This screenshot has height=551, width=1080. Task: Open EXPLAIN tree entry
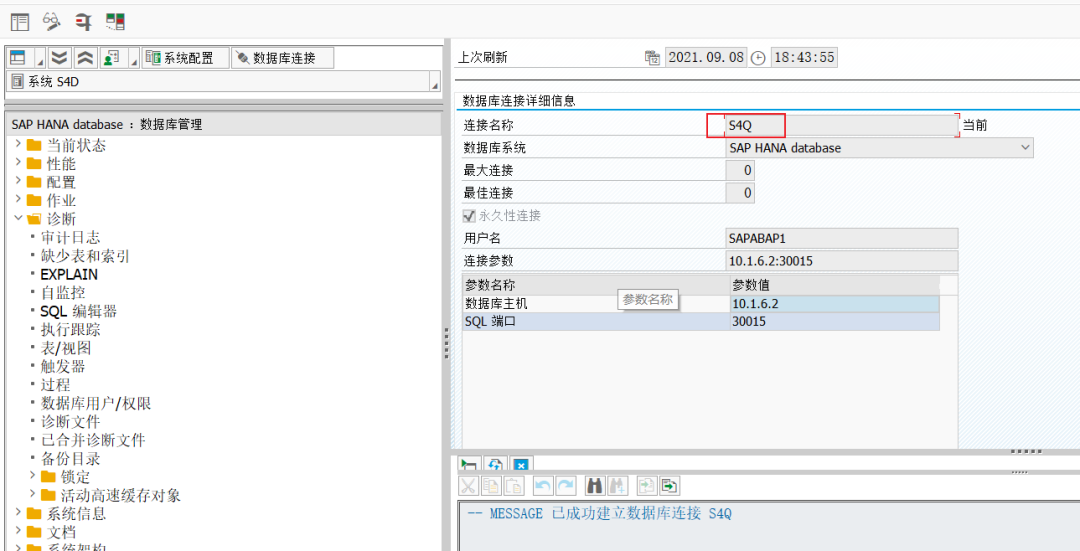[x=69, y=274]
